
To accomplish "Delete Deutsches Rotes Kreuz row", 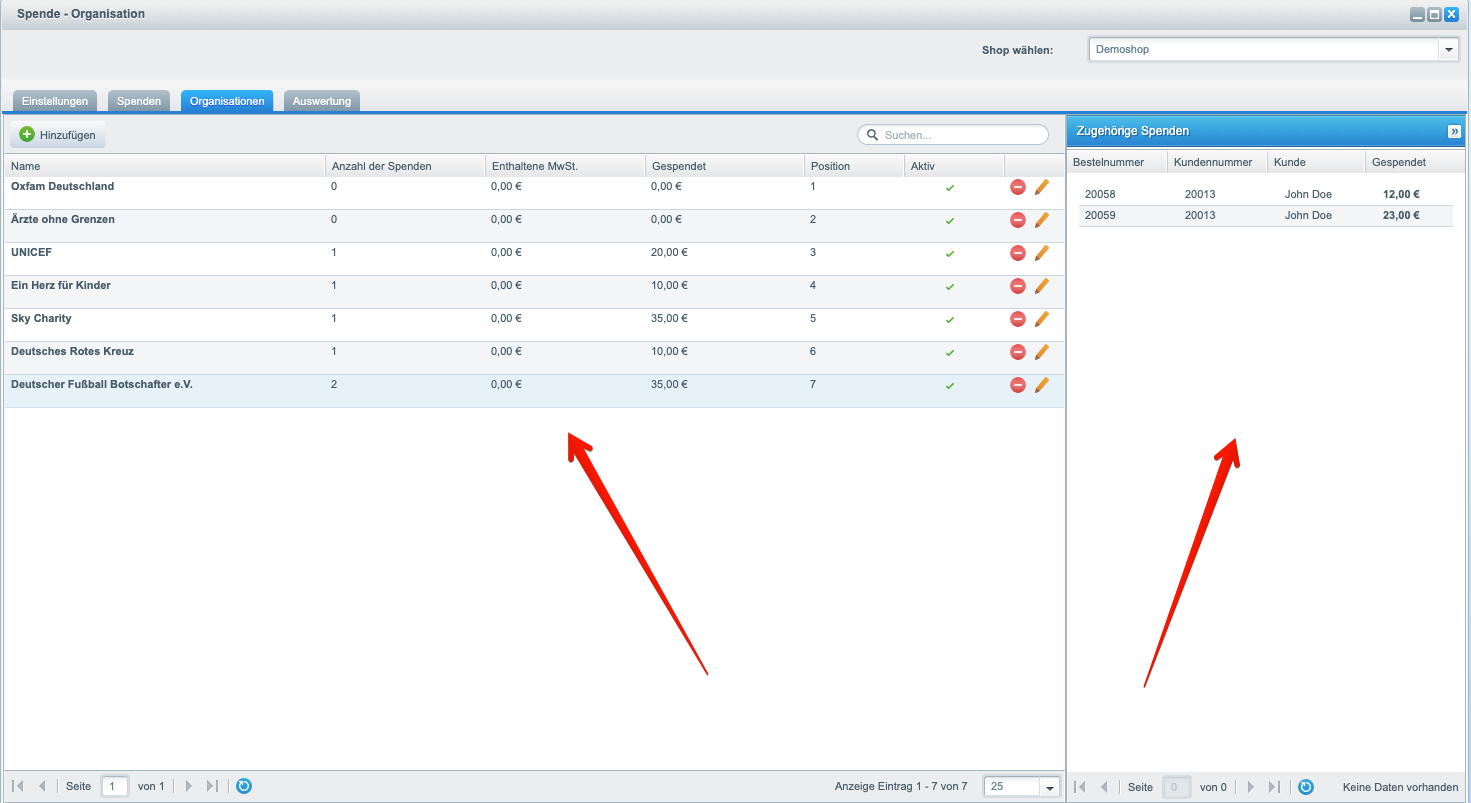I will pyautogui.click(x=1018, y=352).
